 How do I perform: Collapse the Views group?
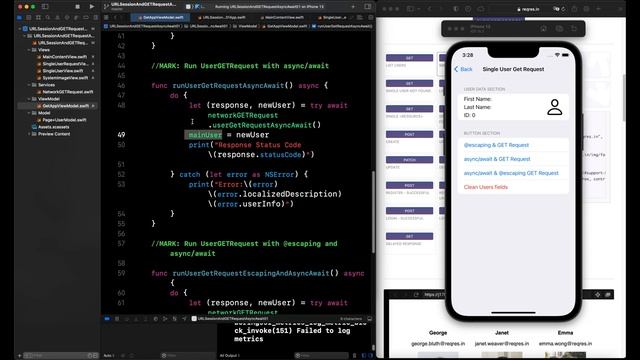(x=29, y=50)
